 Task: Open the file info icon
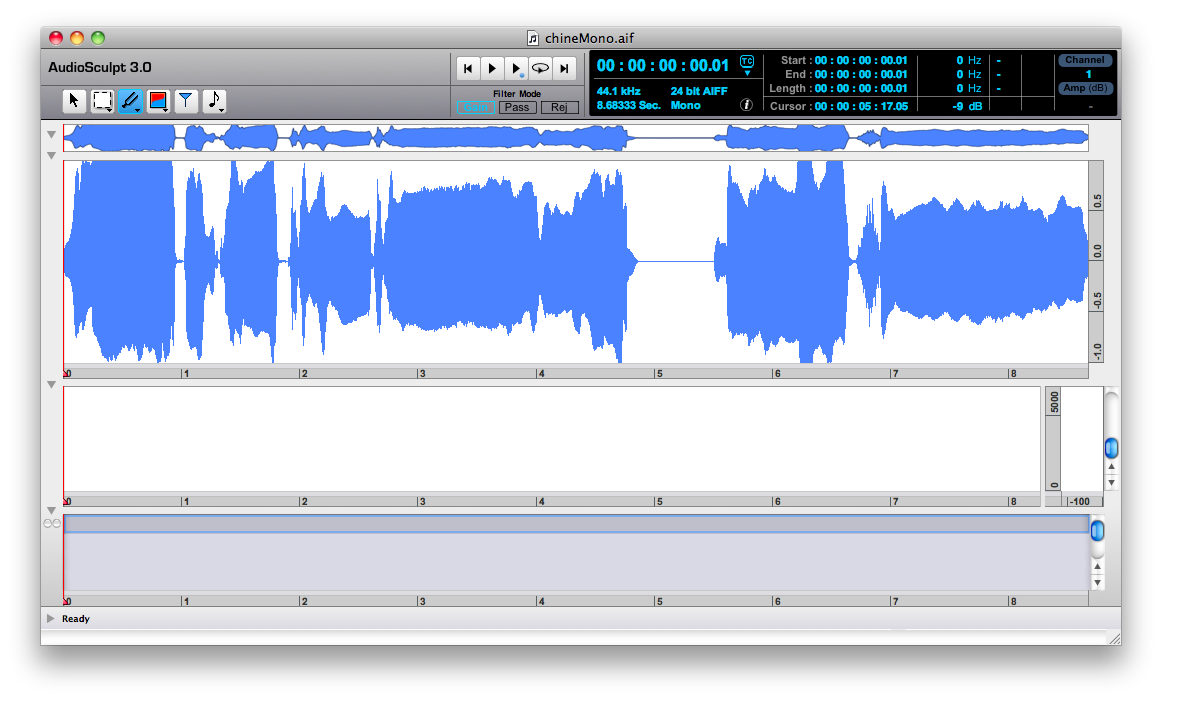coord(746,105)
